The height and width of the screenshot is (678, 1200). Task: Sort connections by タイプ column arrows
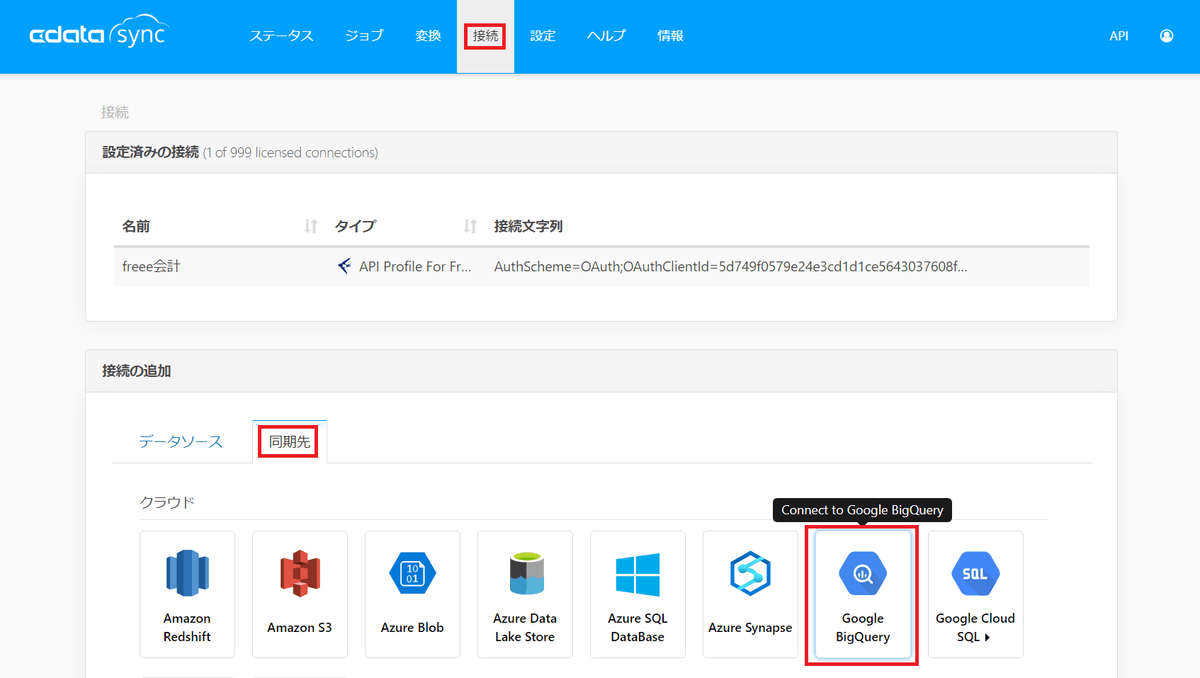470,227
